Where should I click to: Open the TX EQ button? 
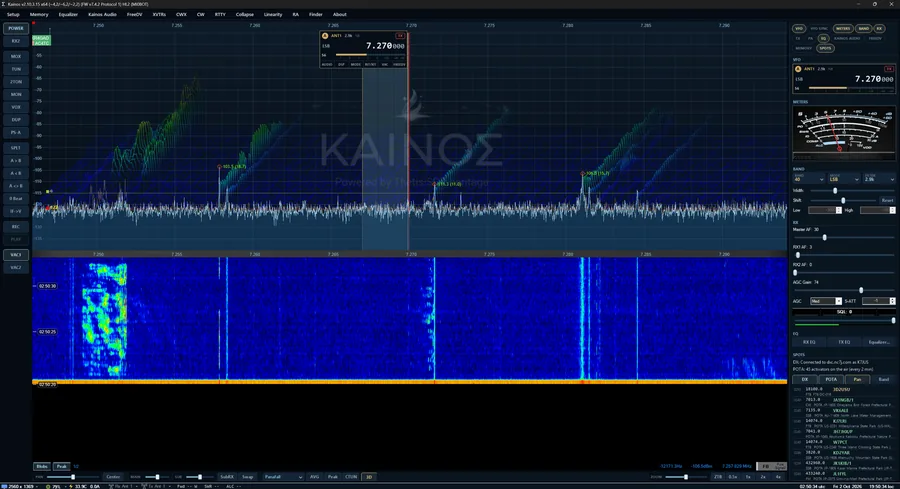(x=844, y=342)
